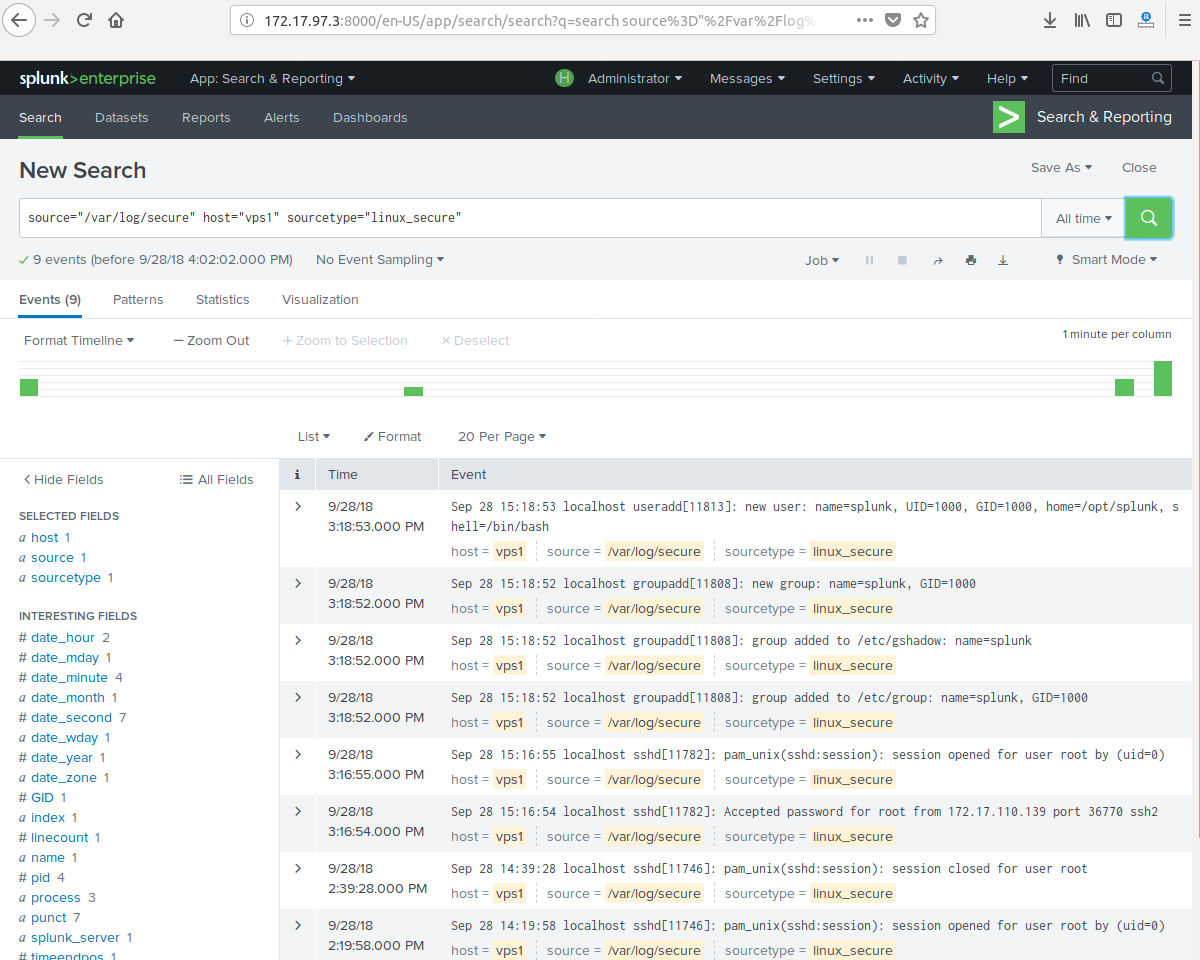1200x960 pixels.
Task: Click the browser home icon
Action: click(x=116, y=20)
